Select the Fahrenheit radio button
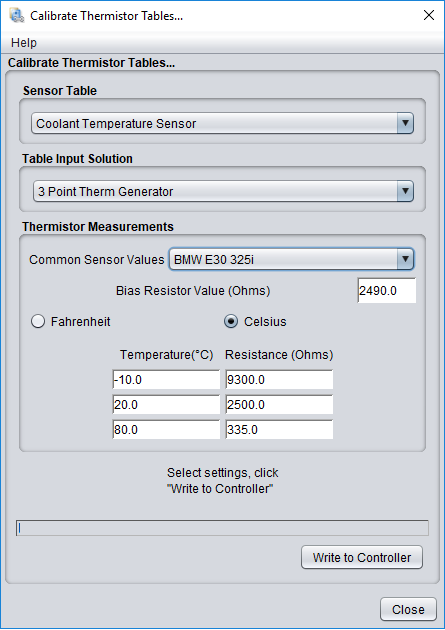 38,321
